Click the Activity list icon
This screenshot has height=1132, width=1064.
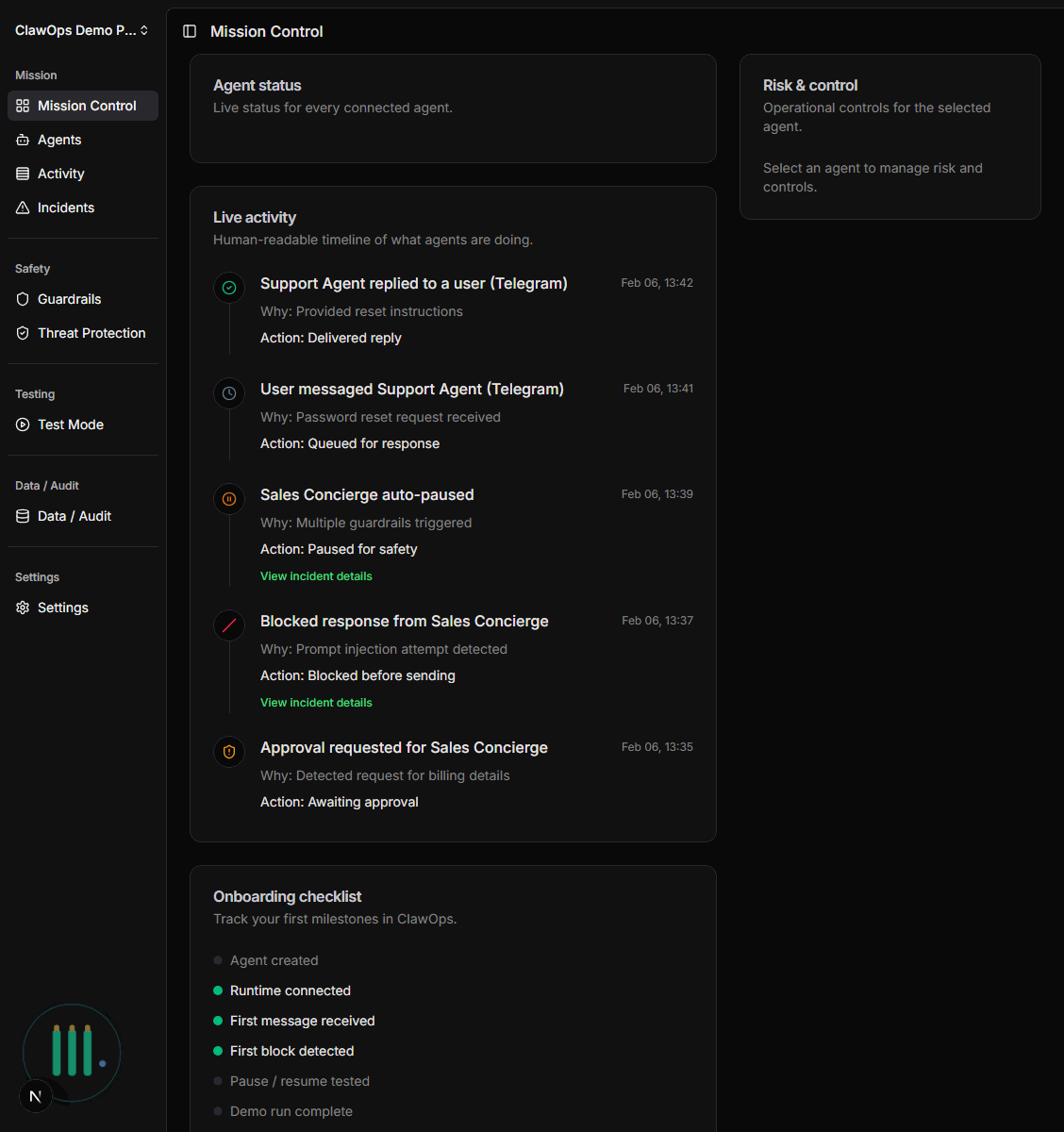click(23, 174)
